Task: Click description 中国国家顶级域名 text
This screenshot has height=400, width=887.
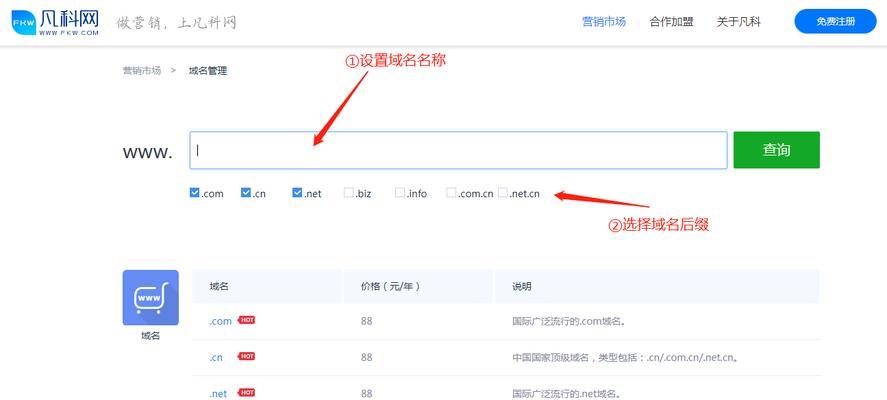Action: 627,358
